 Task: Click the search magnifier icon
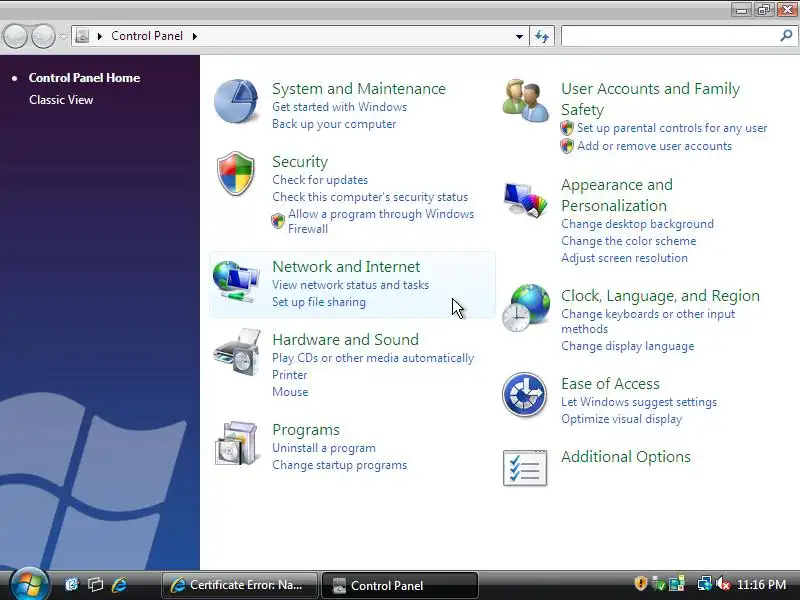click(x=786, y=36)
